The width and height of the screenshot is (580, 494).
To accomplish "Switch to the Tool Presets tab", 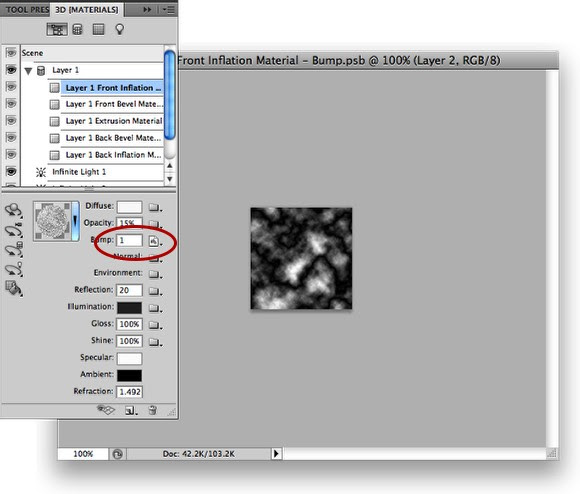I will [27, 9].
